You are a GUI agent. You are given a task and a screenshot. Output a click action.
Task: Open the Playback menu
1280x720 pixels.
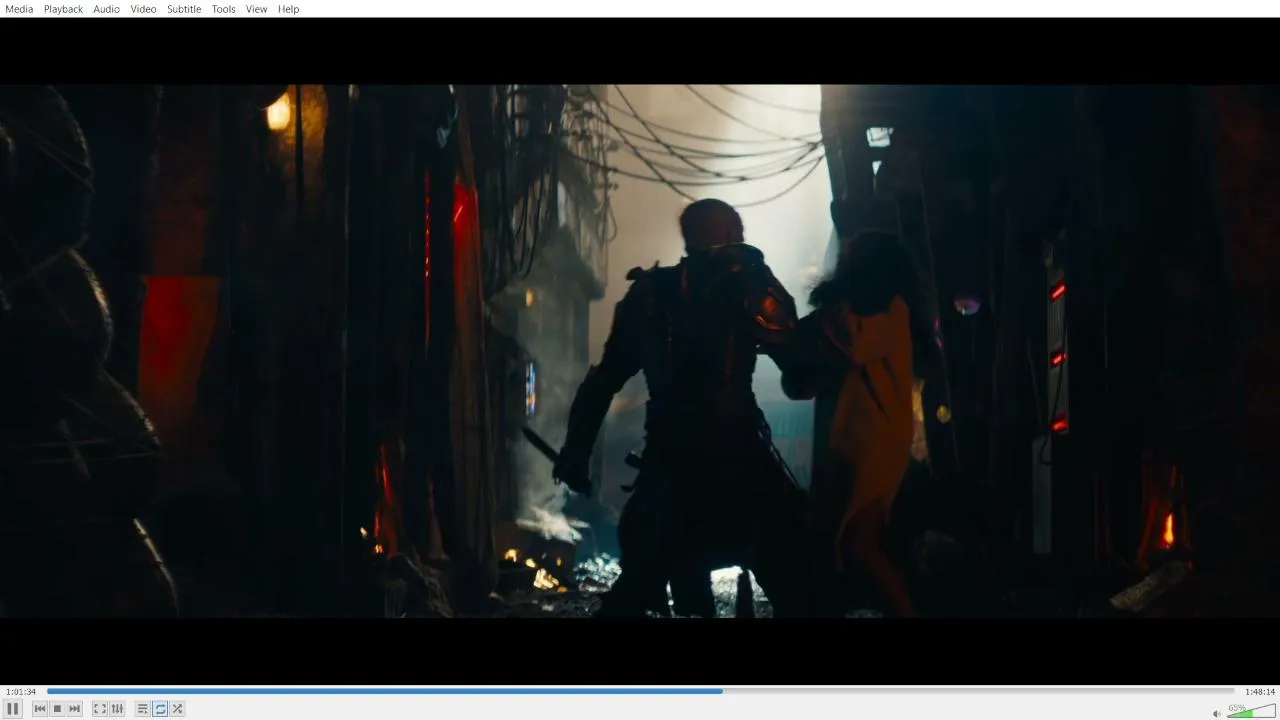63,9
